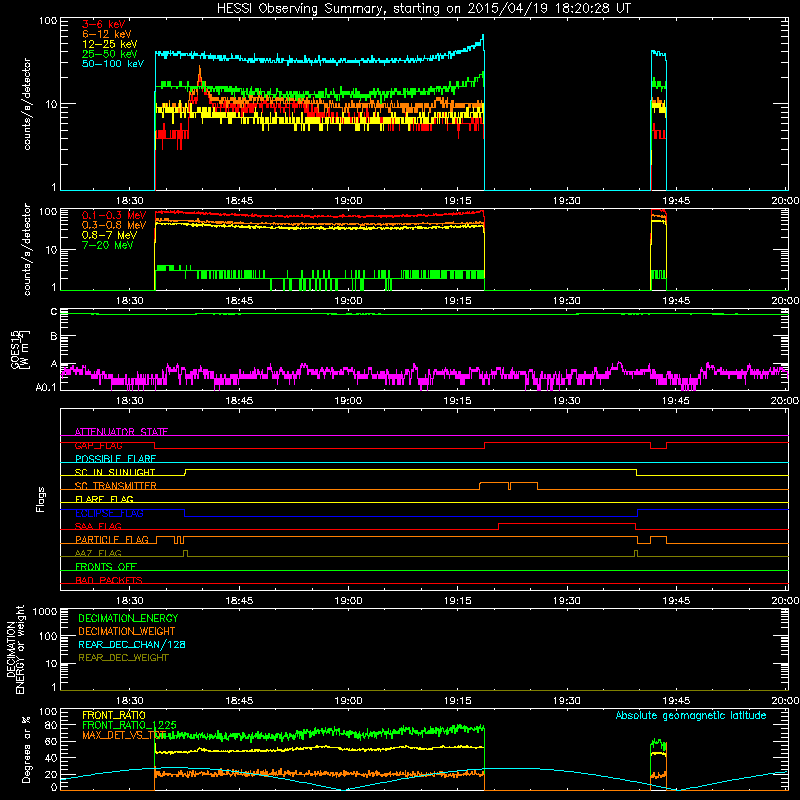800x800 pixels.
Task: Click the GAP_FLAG dip near 19:42
Action: point(658,448)
